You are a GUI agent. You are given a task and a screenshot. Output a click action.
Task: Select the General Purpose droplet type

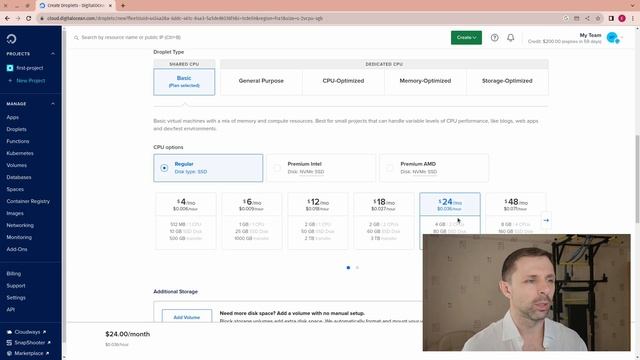pyautogui.click(x=261, y=81)
